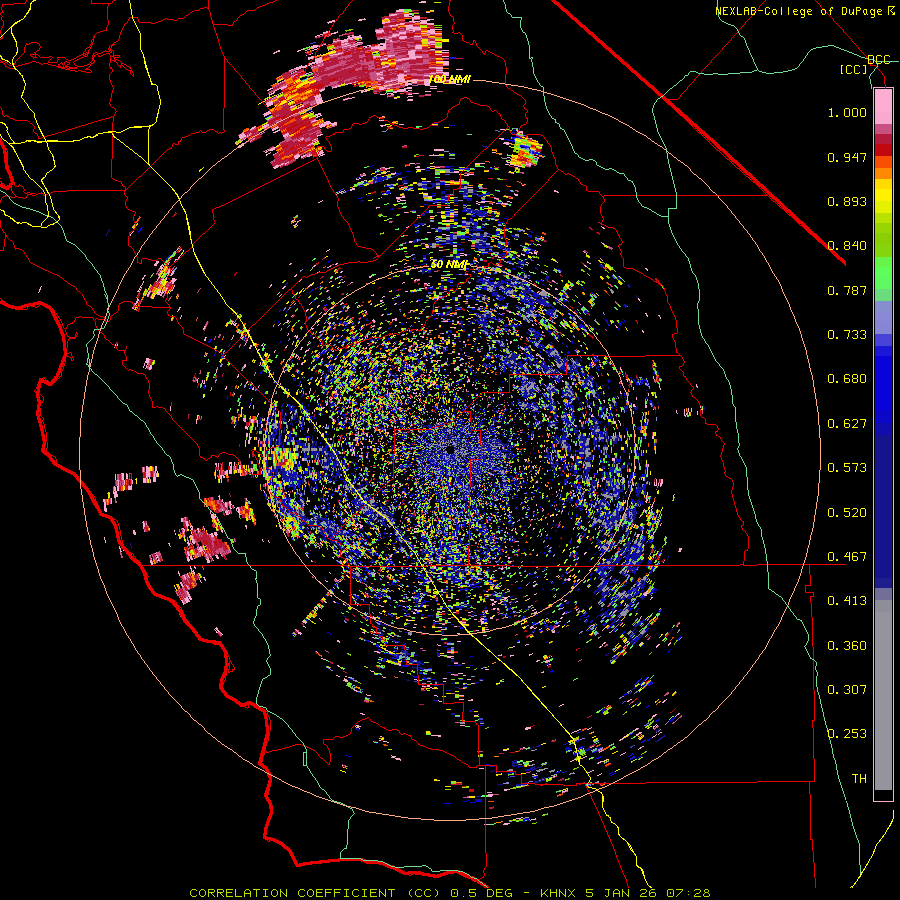The width and height of the screenshot is (900, 900).
Task: Click the TH threshold label on the legend
Action: (x=859, y=779)
